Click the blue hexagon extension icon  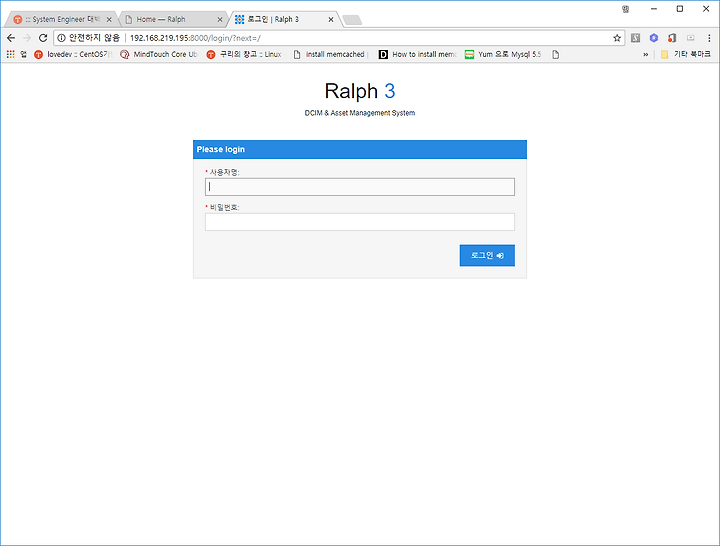654,38
